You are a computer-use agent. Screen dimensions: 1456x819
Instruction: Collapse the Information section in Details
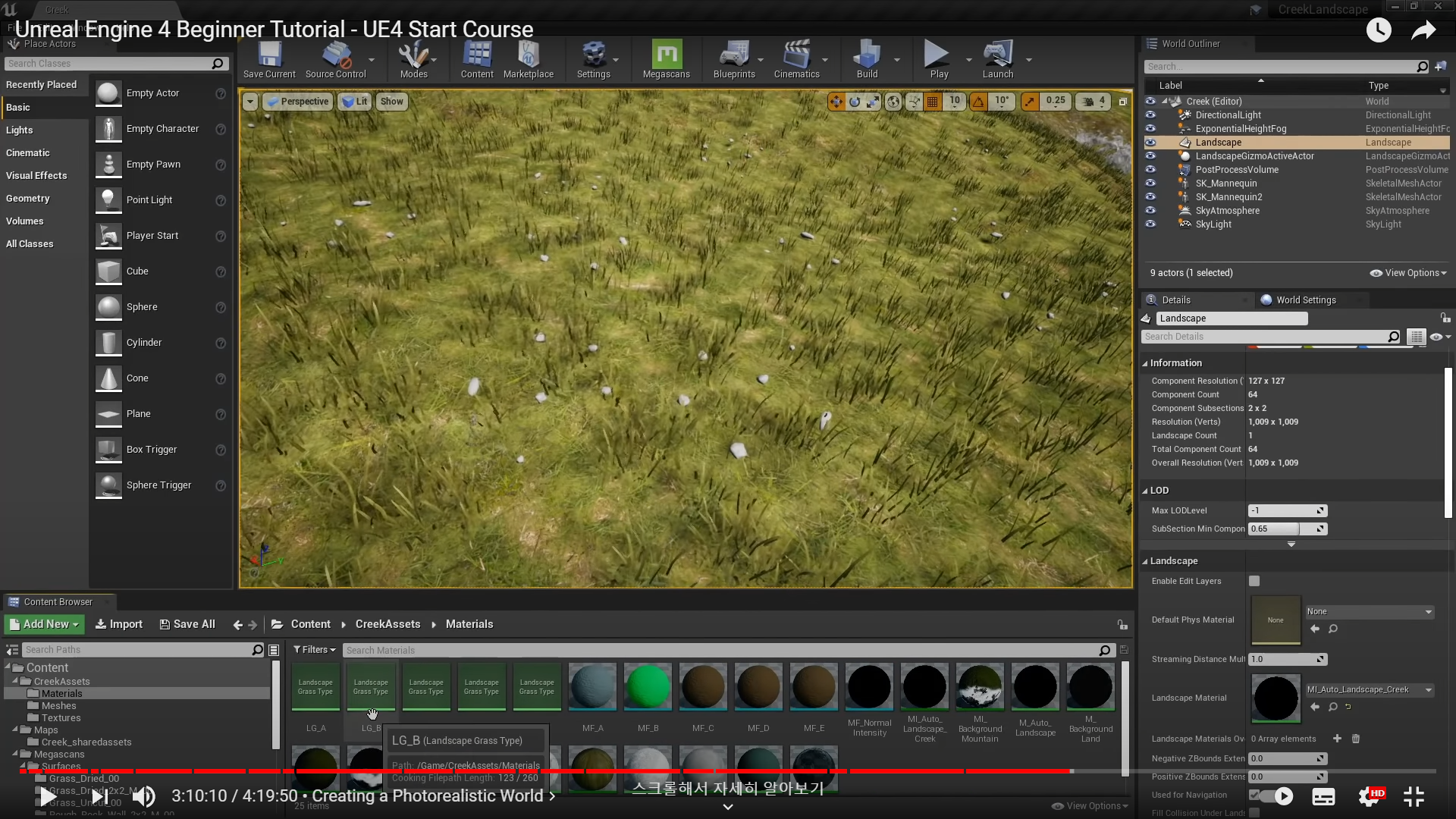1145,363
